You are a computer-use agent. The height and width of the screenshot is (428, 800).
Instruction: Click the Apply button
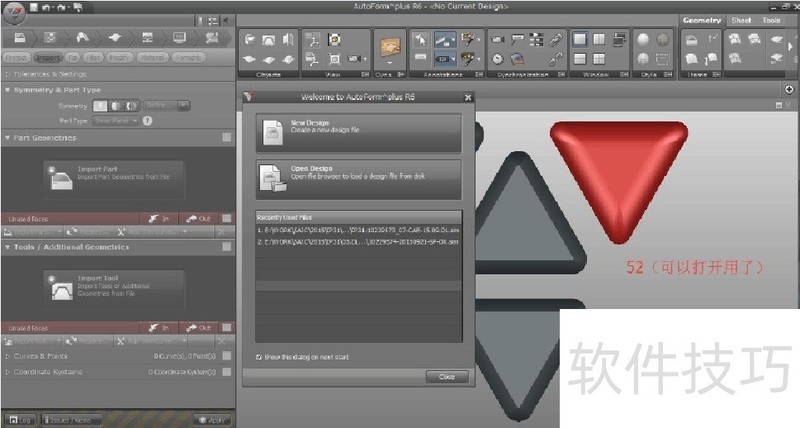click(x=212, y=420)
